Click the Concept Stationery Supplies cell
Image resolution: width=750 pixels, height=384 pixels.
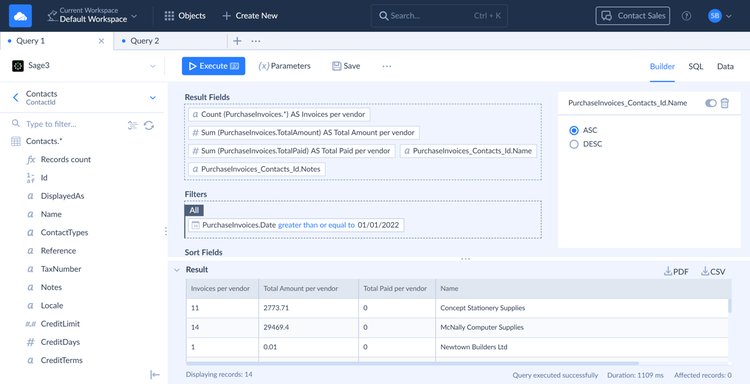582,308
